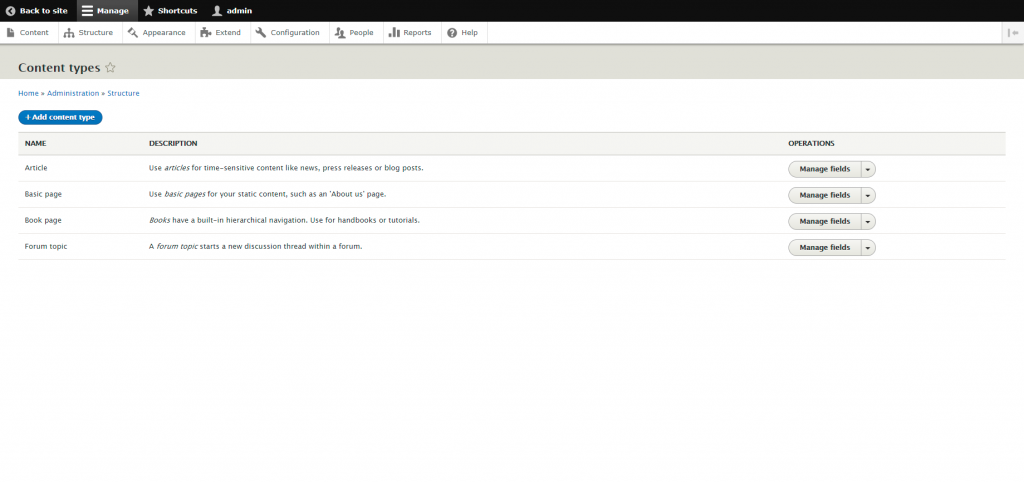Follow the Administration breadcrumb link
The image size is (1024, 482).
73,93
